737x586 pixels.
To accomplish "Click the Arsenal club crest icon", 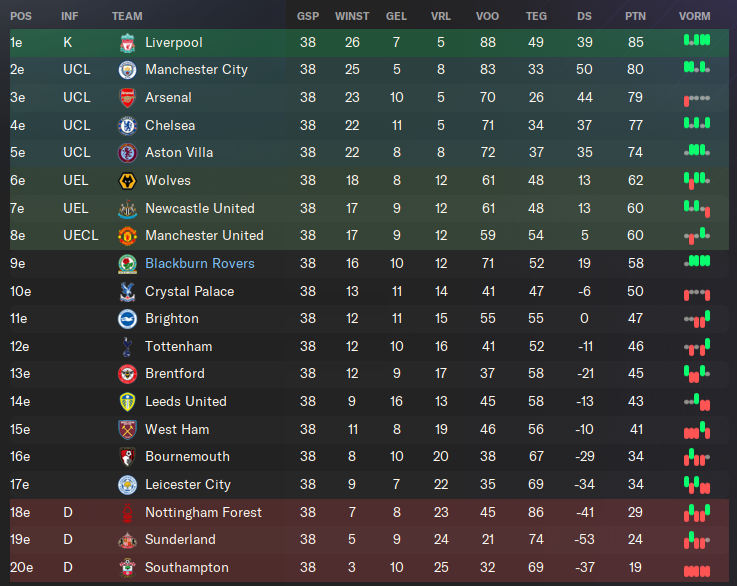I will (127, 98).
